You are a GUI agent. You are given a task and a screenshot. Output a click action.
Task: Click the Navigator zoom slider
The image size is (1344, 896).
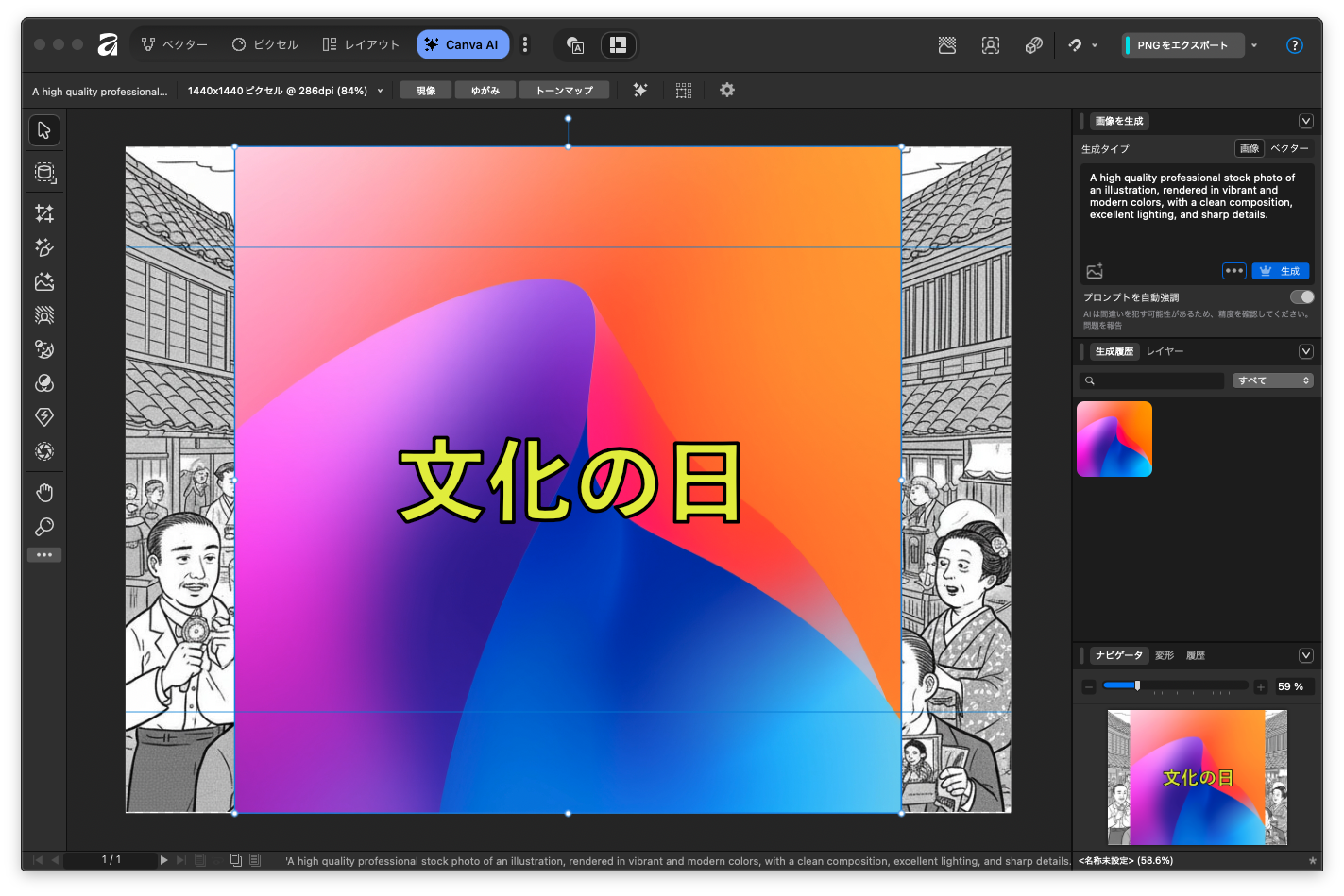1175,686
